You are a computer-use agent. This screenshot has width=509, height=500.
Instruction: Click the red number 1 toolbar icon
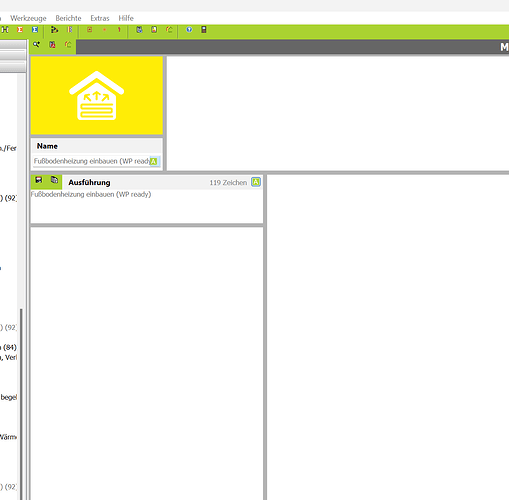(119, 30)
